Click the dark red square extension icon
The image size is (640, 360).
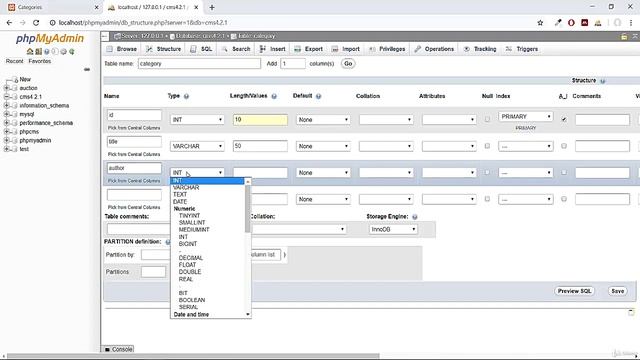tap(584, 23)
